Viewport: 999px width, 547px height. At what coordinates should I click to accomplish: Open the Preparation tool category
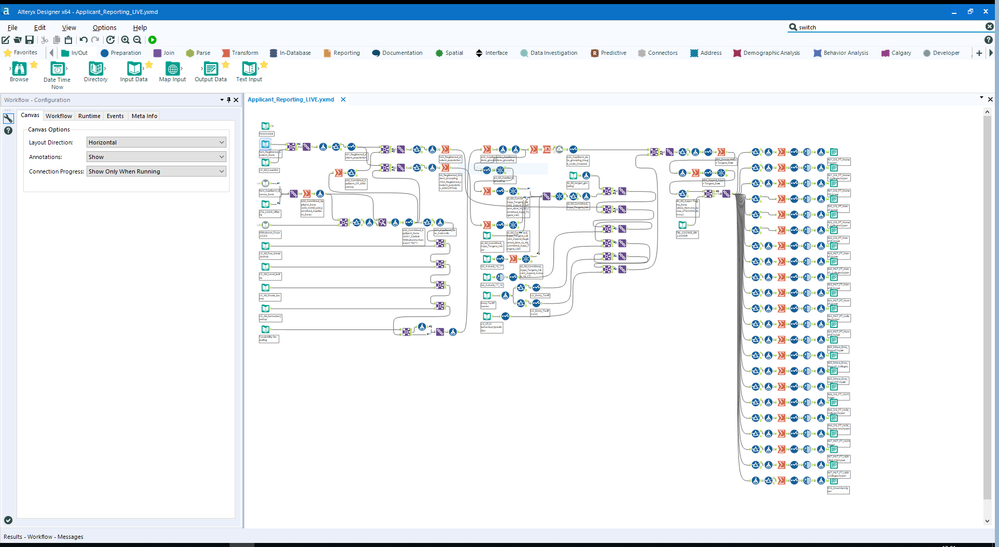point(121,53)
